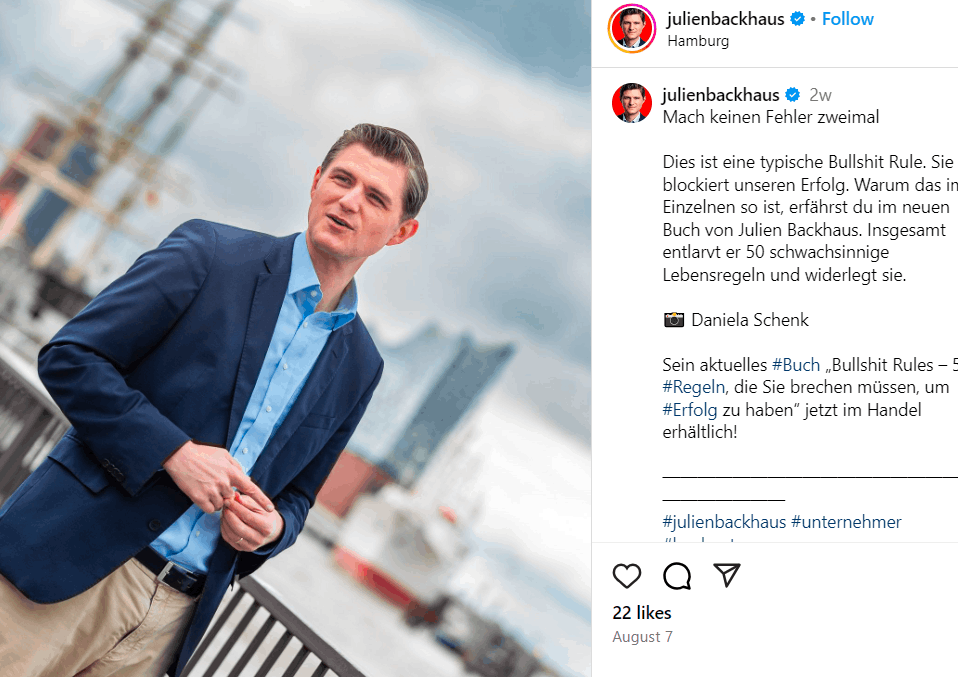Open the julienbackhaus username in the header
Viewport: 958px width, 677px height.
tap(725, 19)
